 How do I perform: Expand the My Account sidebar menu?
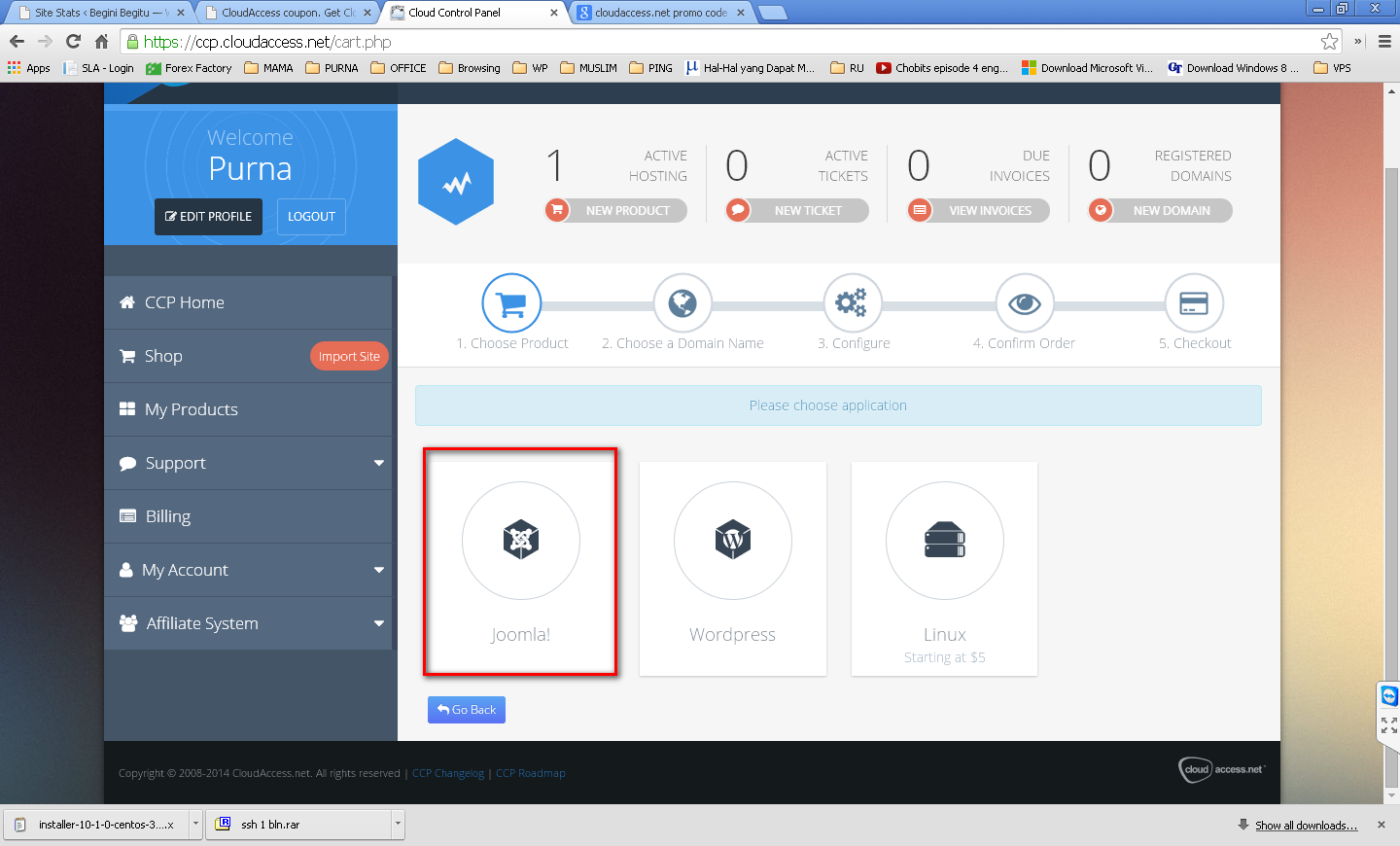(379, 570)
